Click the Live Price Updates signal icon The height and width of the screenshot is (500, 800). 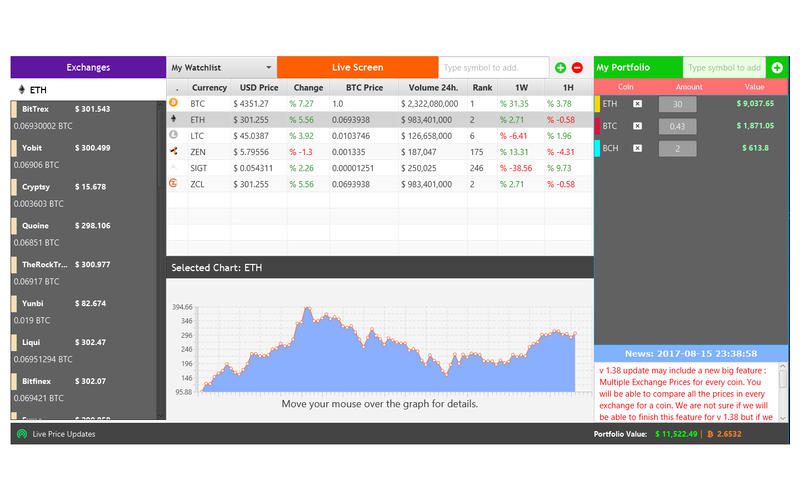coord(21,434)
